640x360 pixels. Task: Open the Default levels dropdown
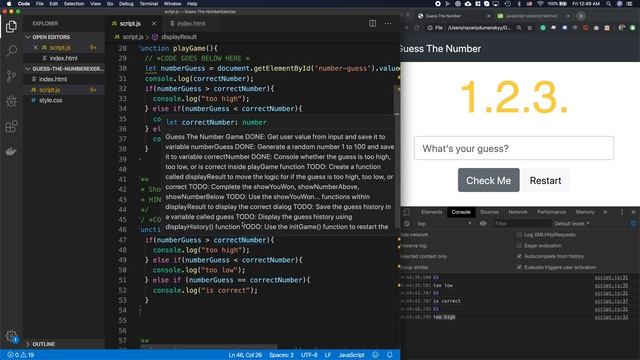tap(571, 224)
